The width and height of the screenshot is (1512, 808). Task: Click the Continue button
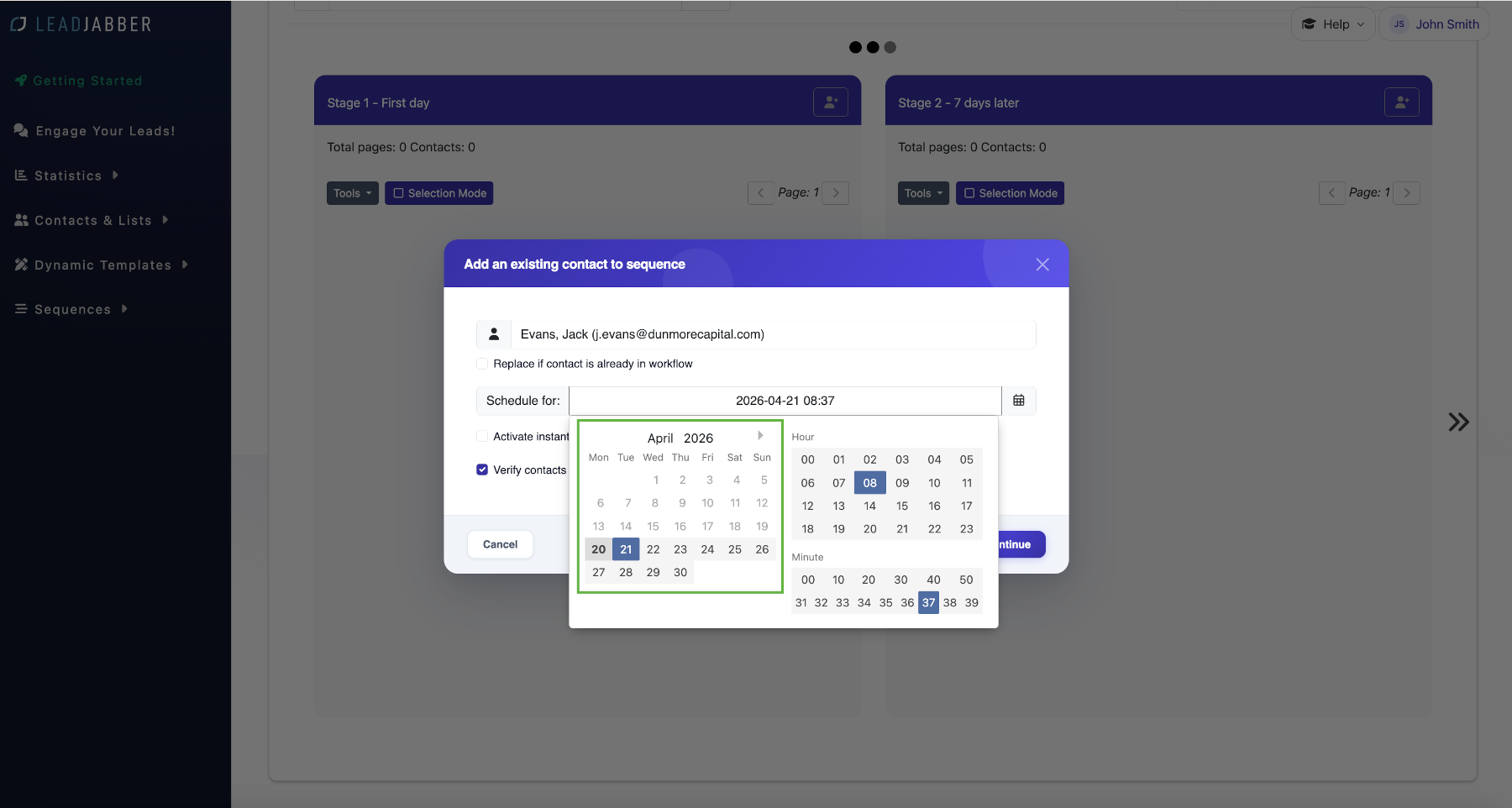1021,544
